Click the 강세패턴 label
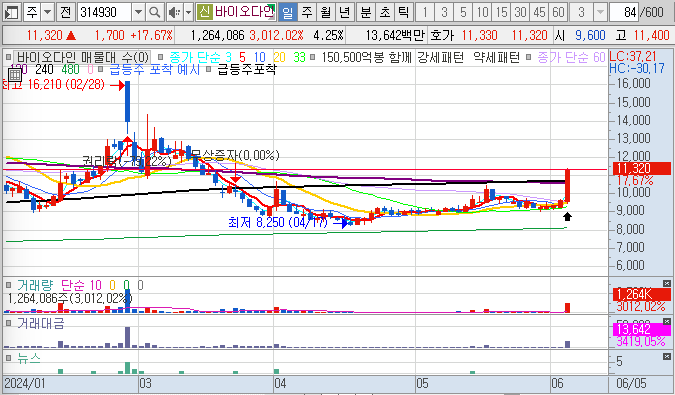The width and height of the screenshot is (675, 395). click(x=440, y=57)
